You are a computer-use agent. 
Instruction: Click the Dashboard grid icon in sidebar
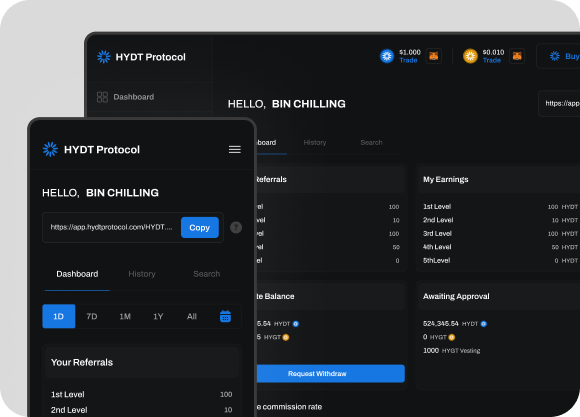102,97
